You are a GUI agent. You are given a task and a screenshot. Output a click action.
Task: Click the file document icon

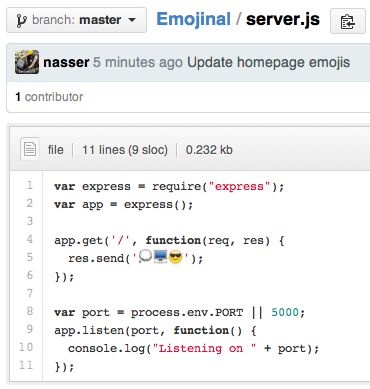point(30,149)
